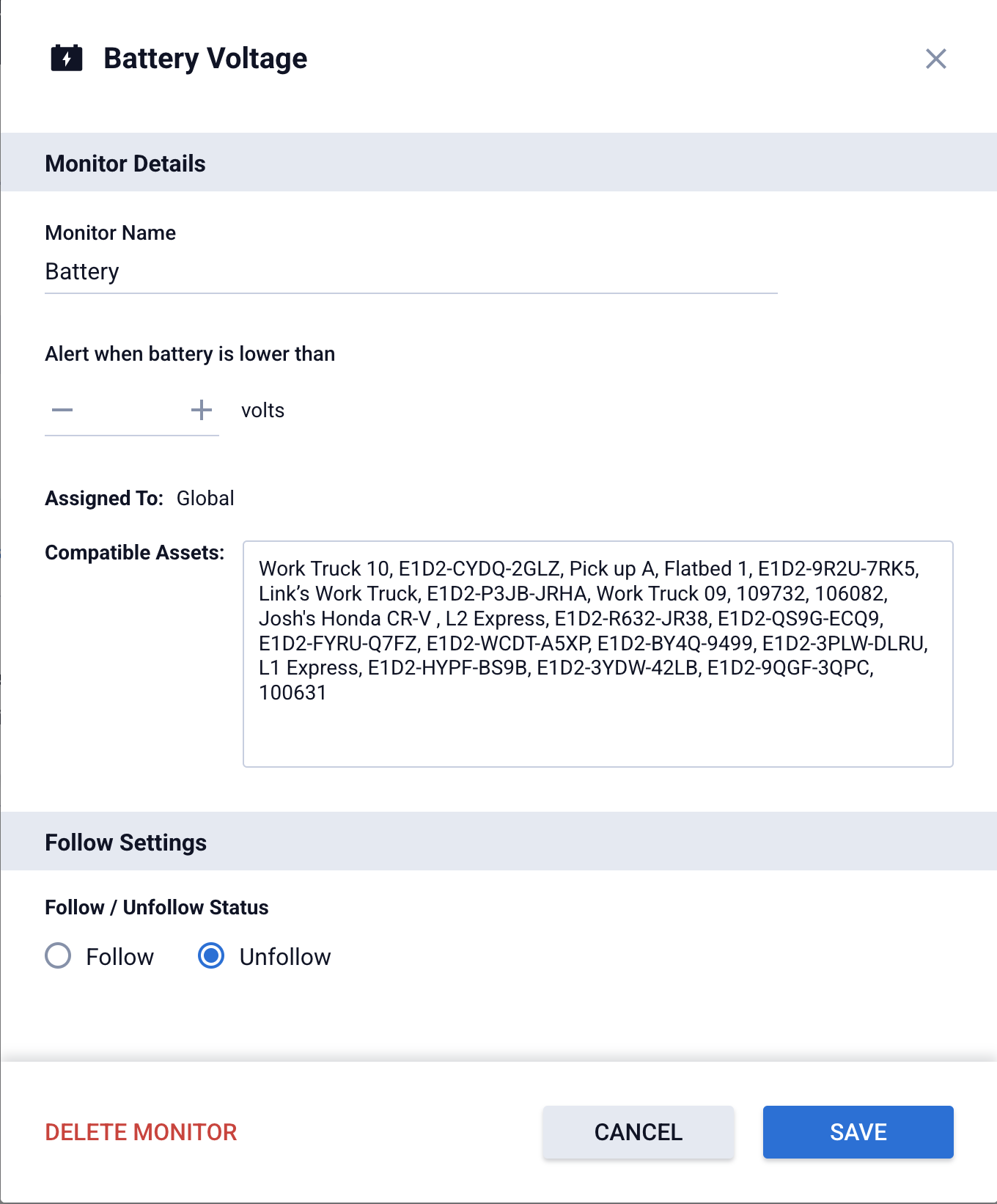The width and height of the screenshot is (997, 1204).
Task: Click the battery icon in the dialog header
Action: tap(67, 59)
